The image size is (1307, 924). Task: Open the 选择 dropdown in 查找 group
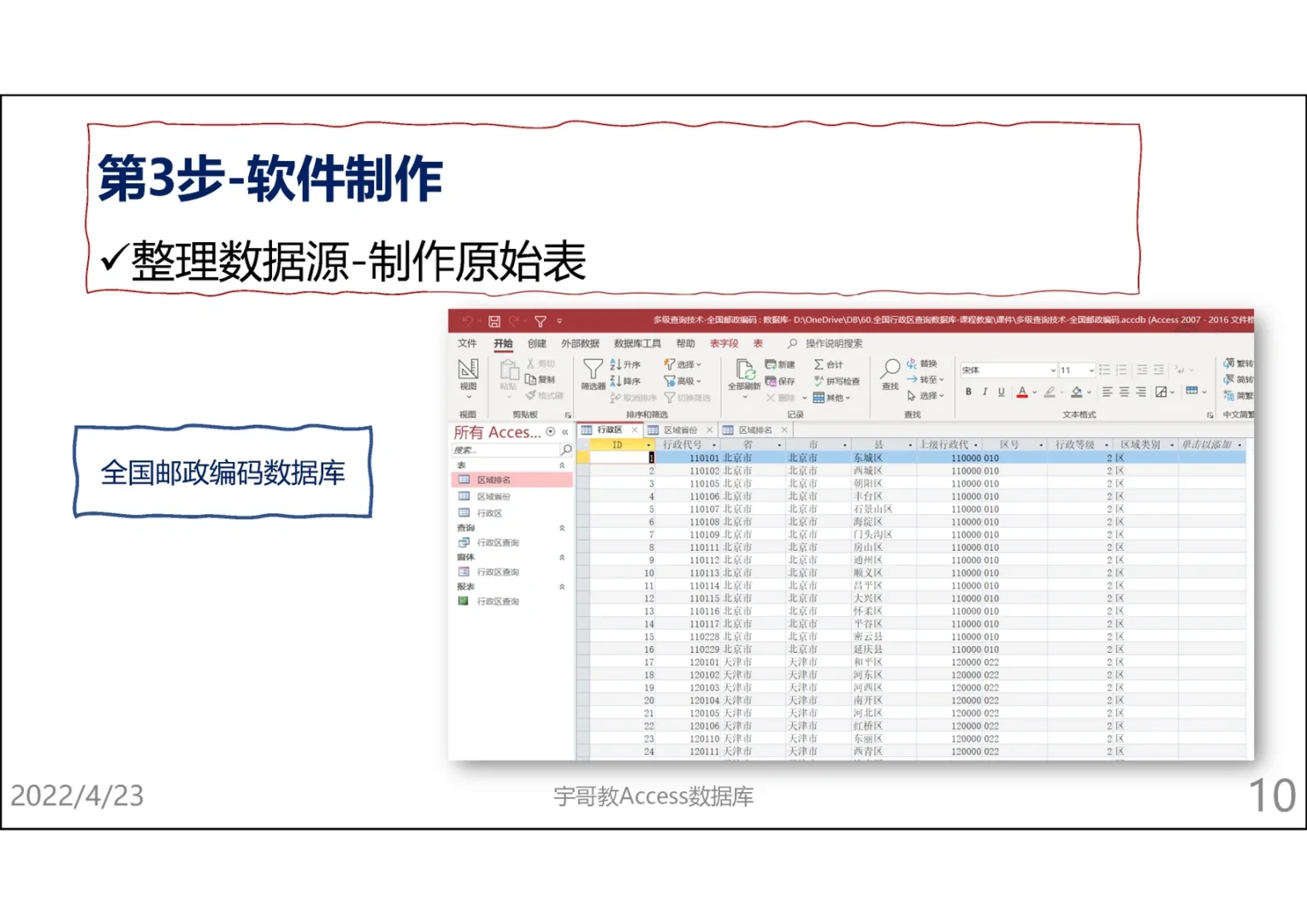click(926, 395)
